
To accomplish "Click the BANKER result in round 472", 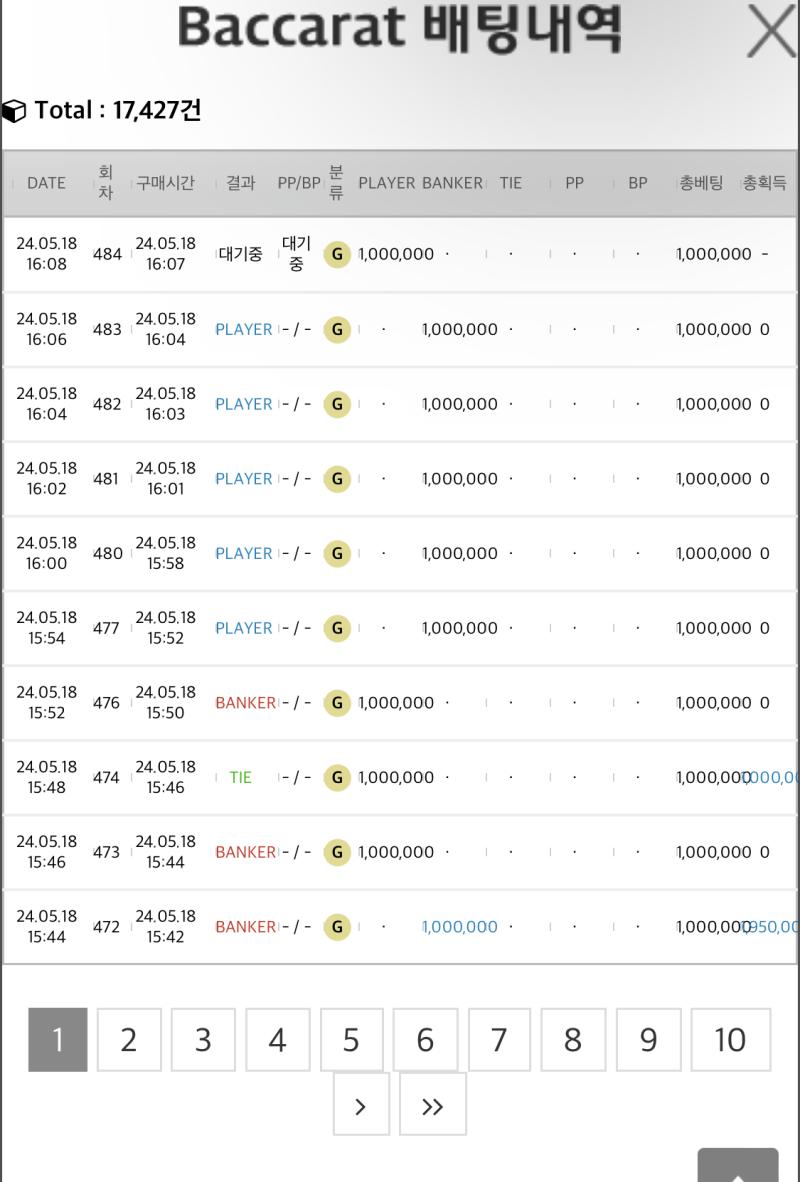I will tap(246, 926).
